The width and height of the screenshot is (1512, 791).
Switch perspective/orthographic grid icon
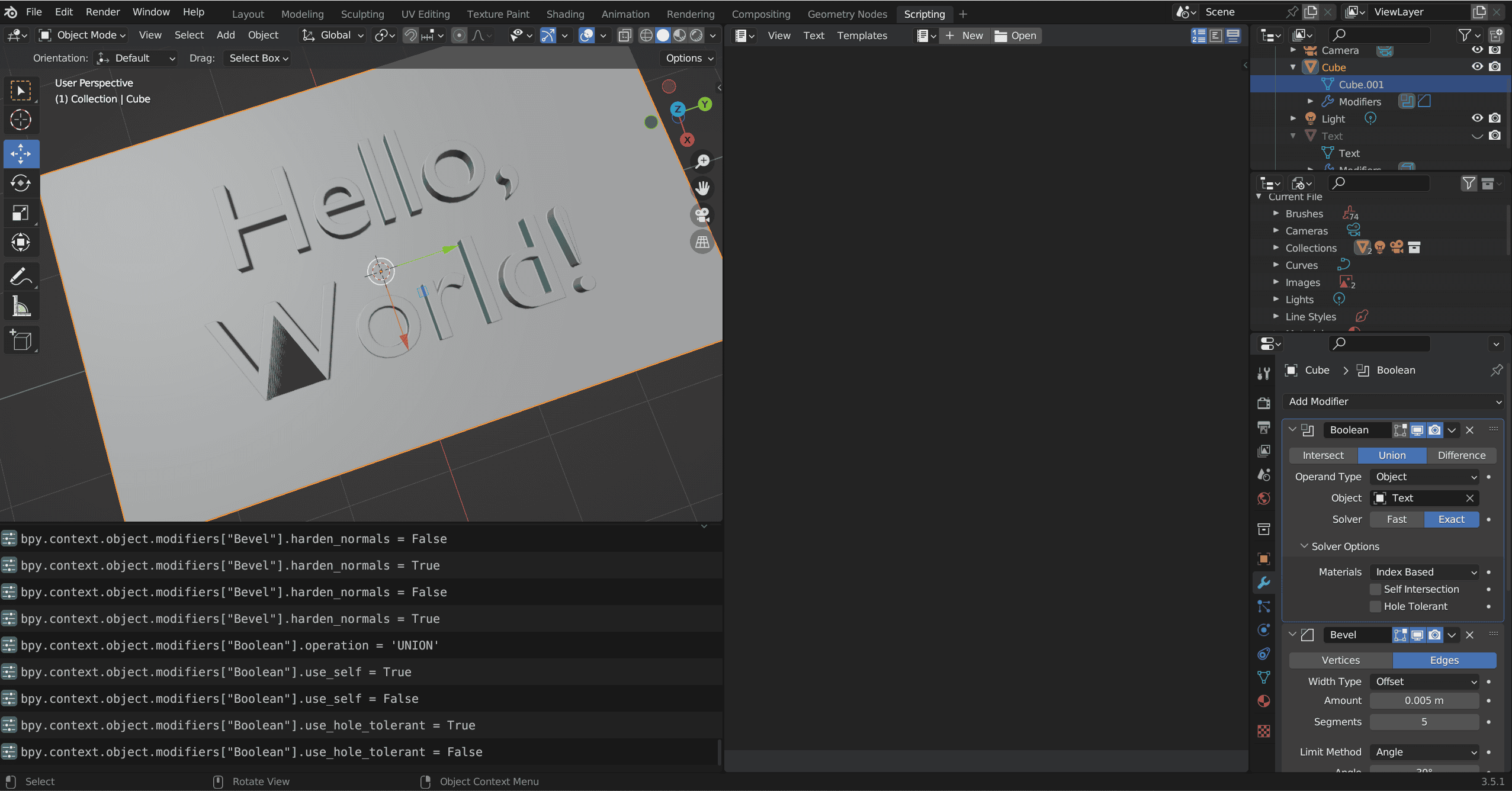(x=702, y=242)
